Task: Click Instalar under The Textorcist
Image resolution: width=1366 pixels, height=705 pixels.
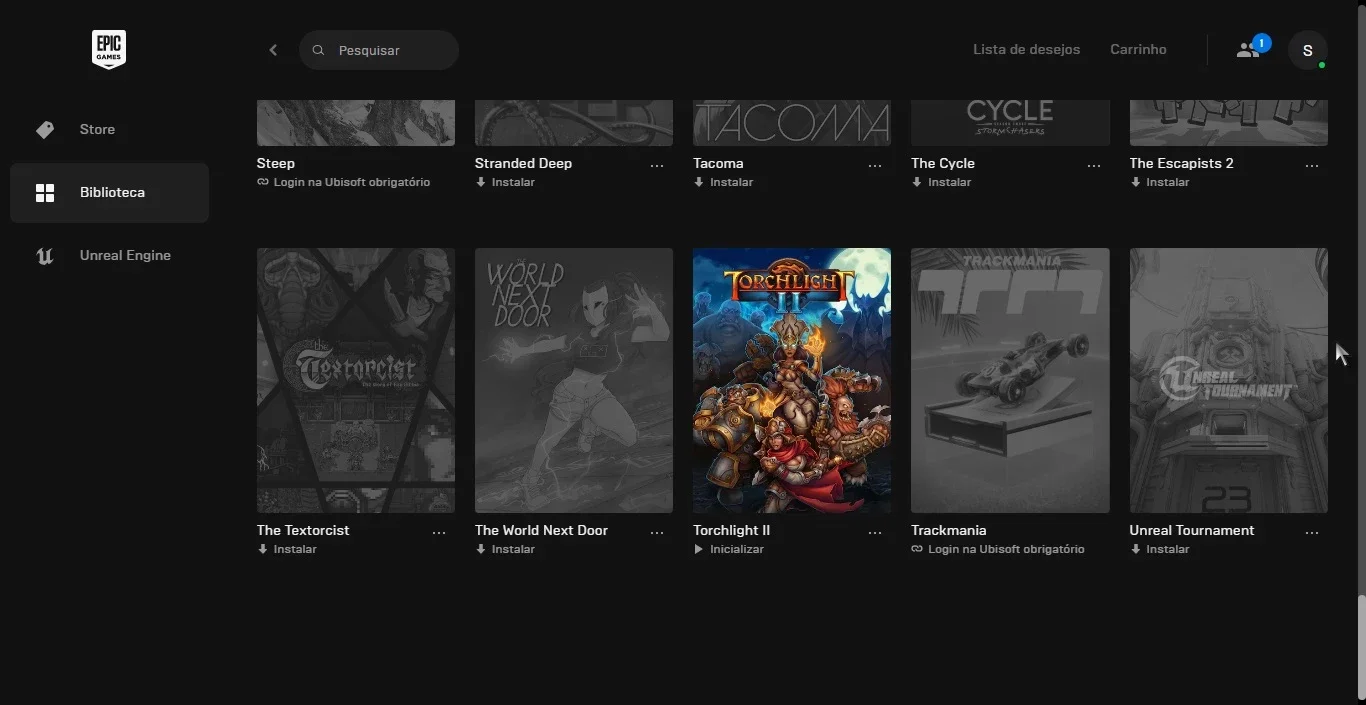Action: 295,549
